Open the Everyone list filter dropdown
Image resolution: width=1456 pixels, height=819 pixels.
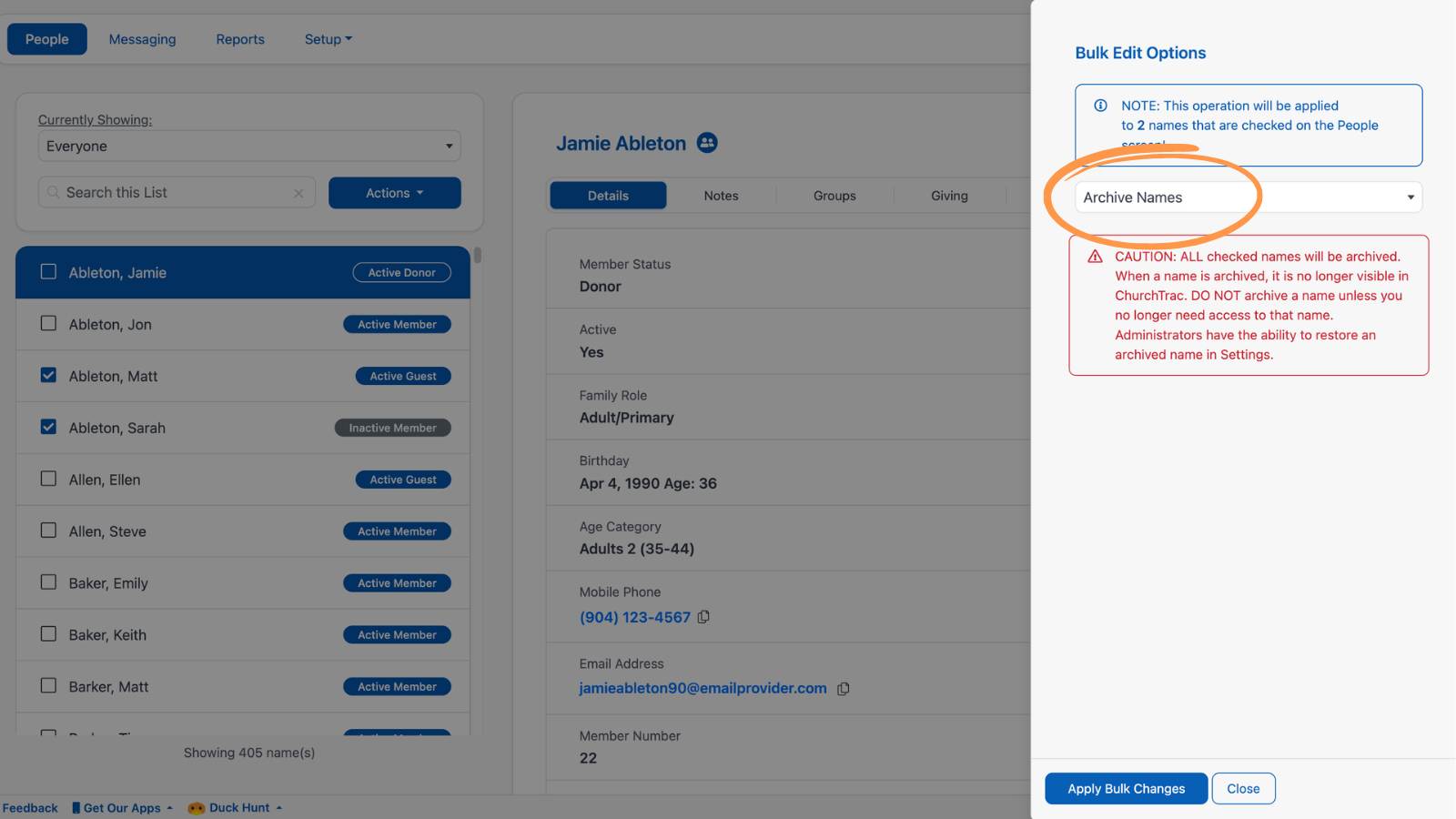tap(249, 146)
